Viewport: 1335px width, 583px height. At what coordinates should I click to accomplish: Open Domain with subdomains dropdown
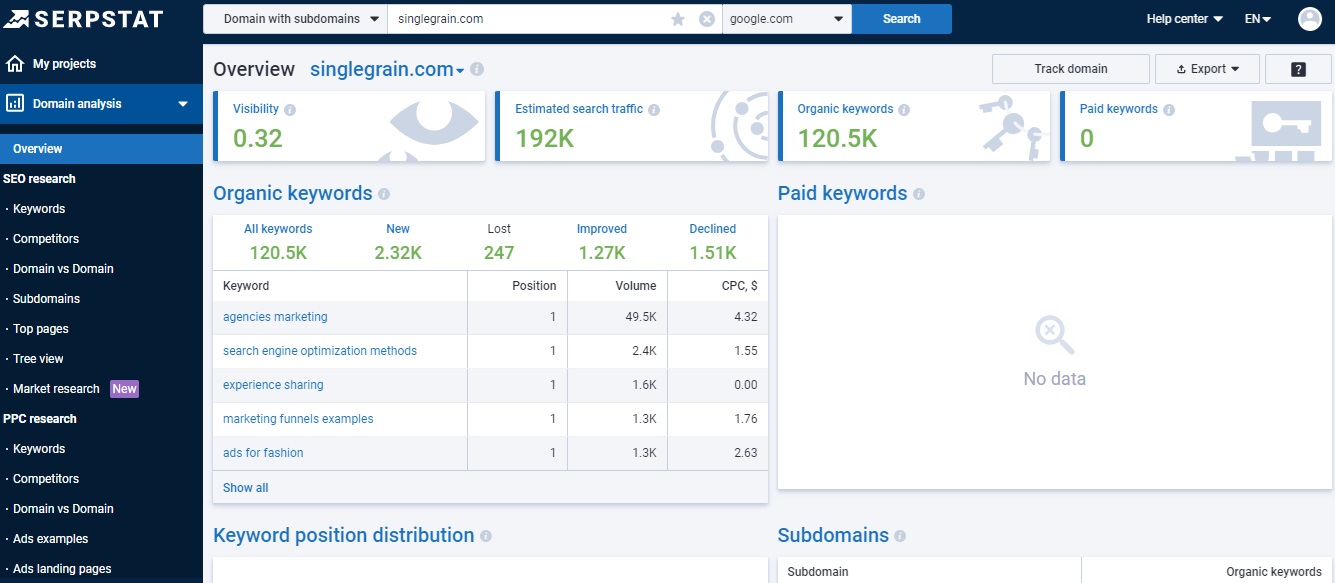coord(295,19)
